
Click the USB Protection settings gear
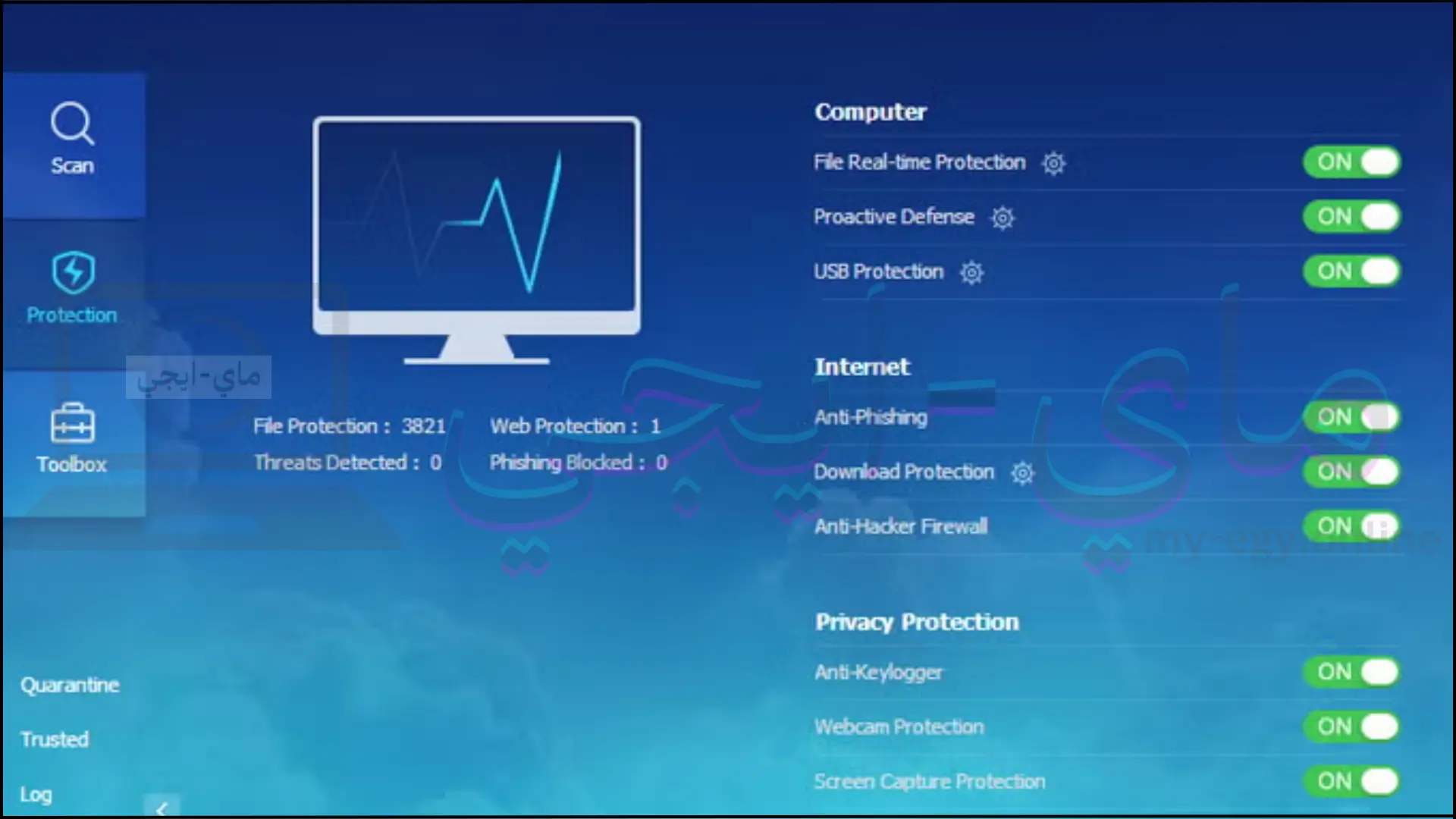(x=971, y=272)
